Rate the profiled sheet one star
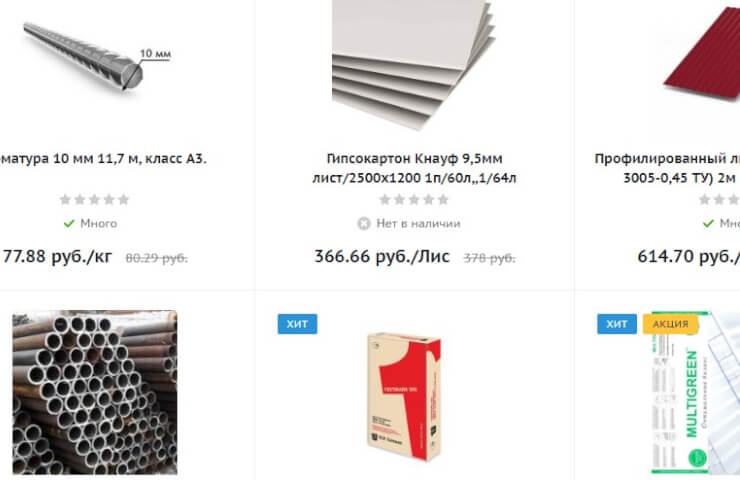The height and width of the screenshot is (480, 740). (705, 200)
